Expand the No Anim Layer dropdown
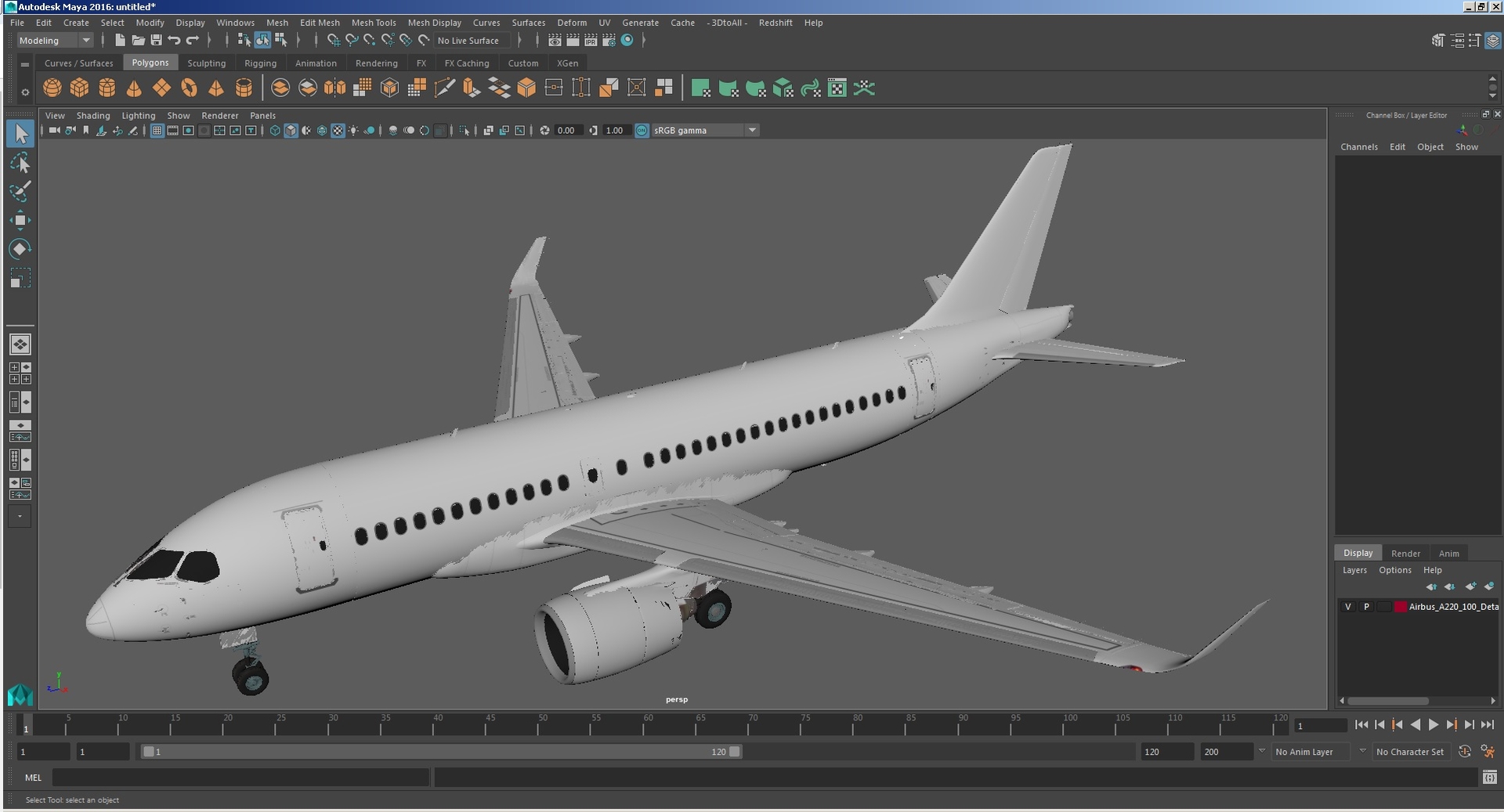 [1362, 752]
